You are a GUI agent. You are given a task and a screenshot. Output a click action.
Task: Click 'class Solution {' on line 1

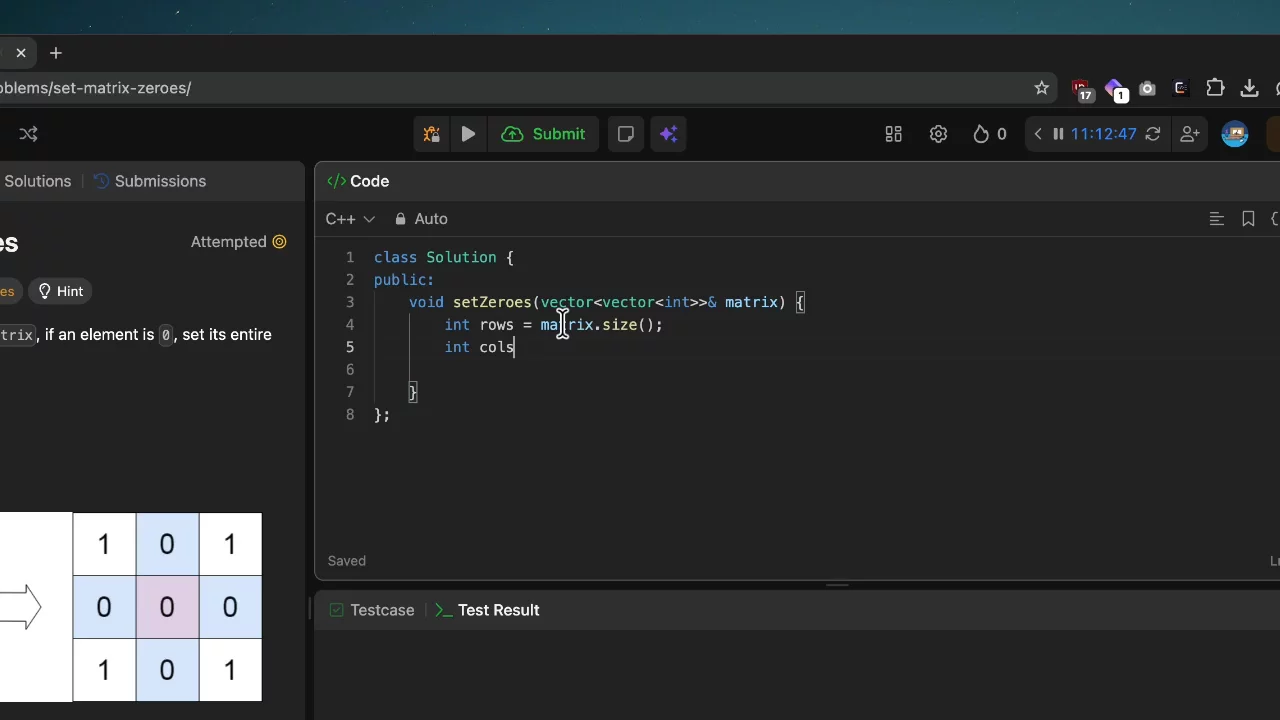pyautogui.click(x=443, y=257)
